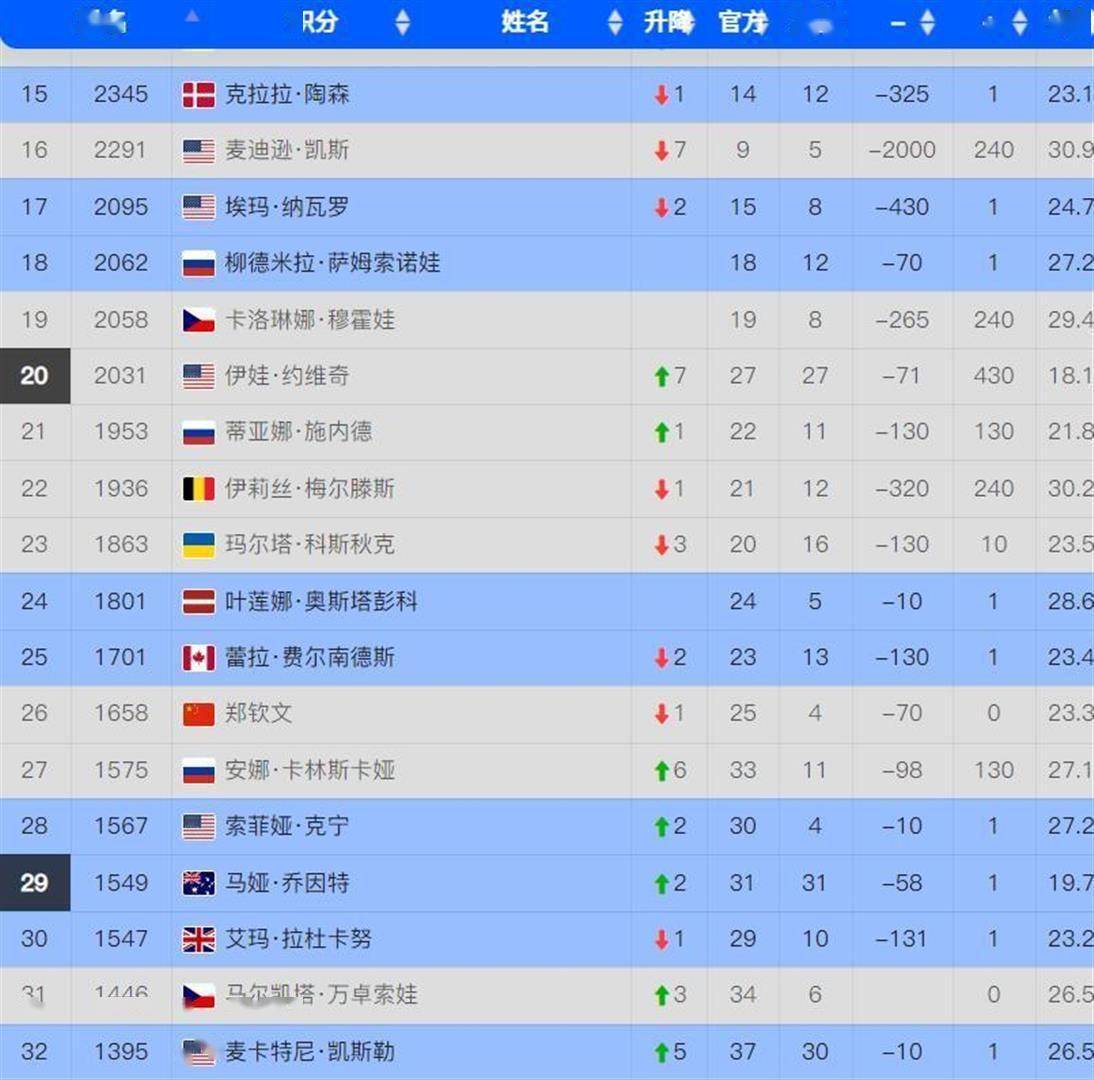Toggle sort arrows next to the – column header
The image size is (1094, 1080).
(927, 22)
